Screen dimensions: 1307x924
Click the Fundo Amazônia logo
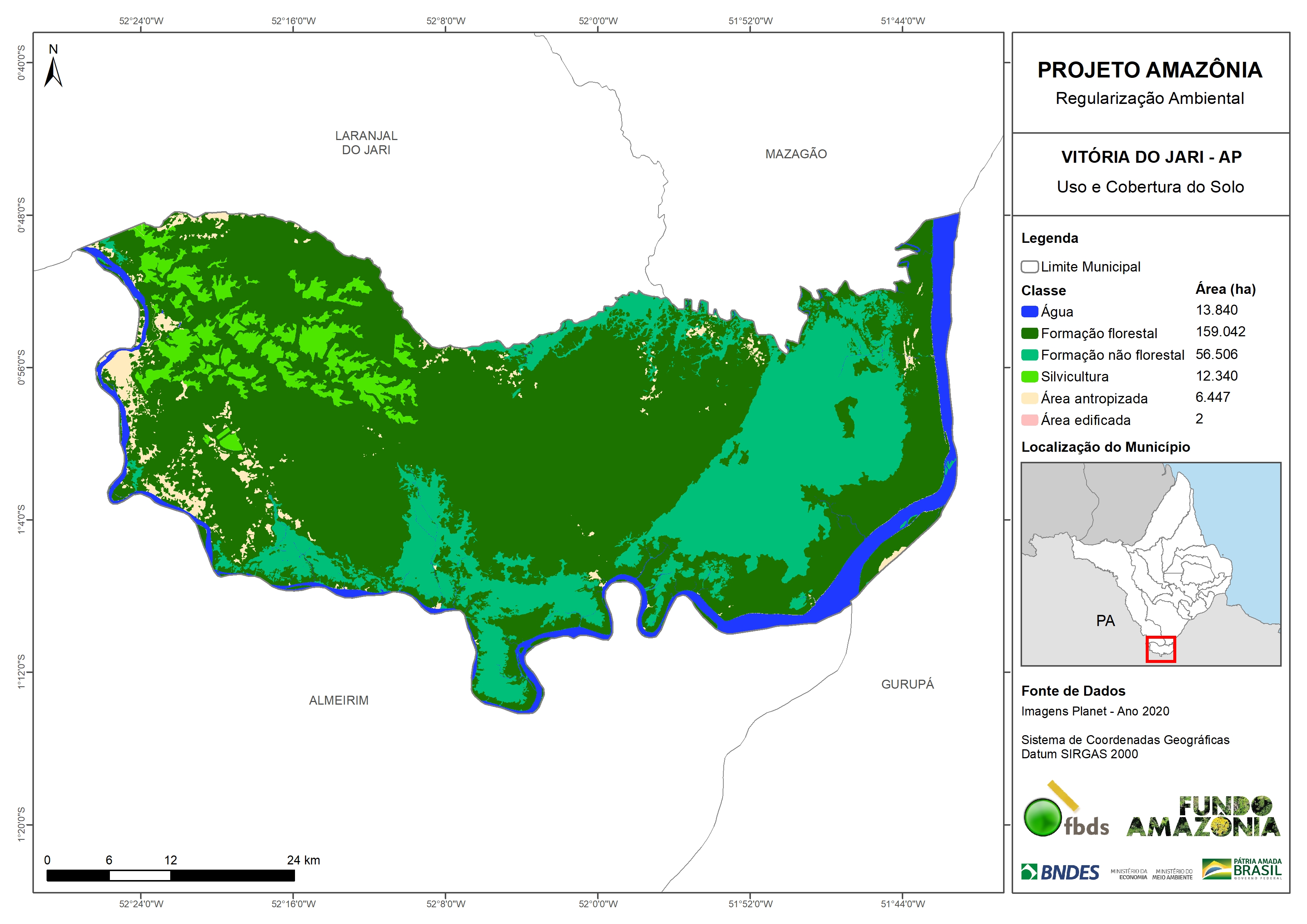click(x=1203, y=816)
